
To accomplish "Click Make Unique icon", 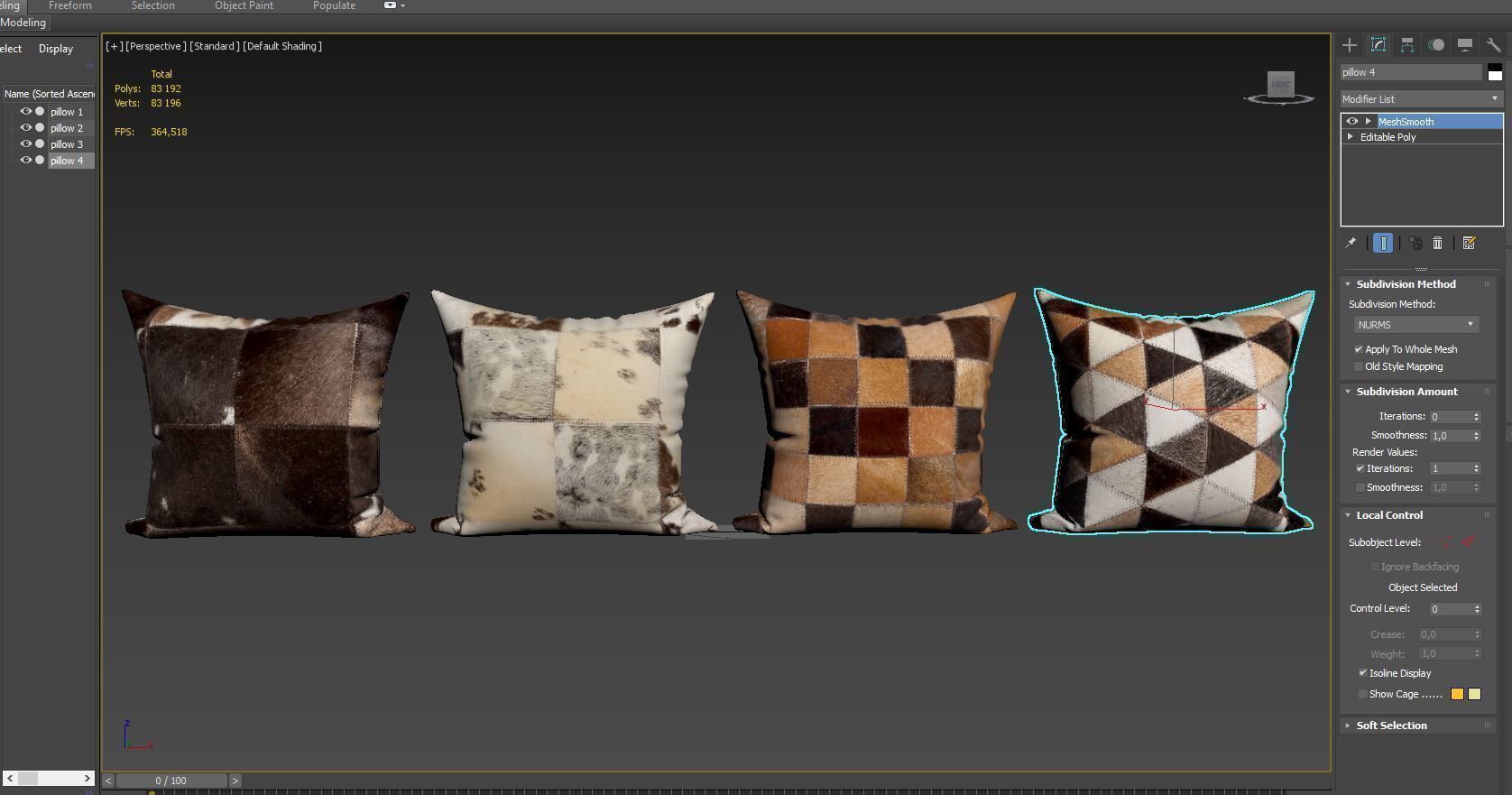I will coord(1415,243).
